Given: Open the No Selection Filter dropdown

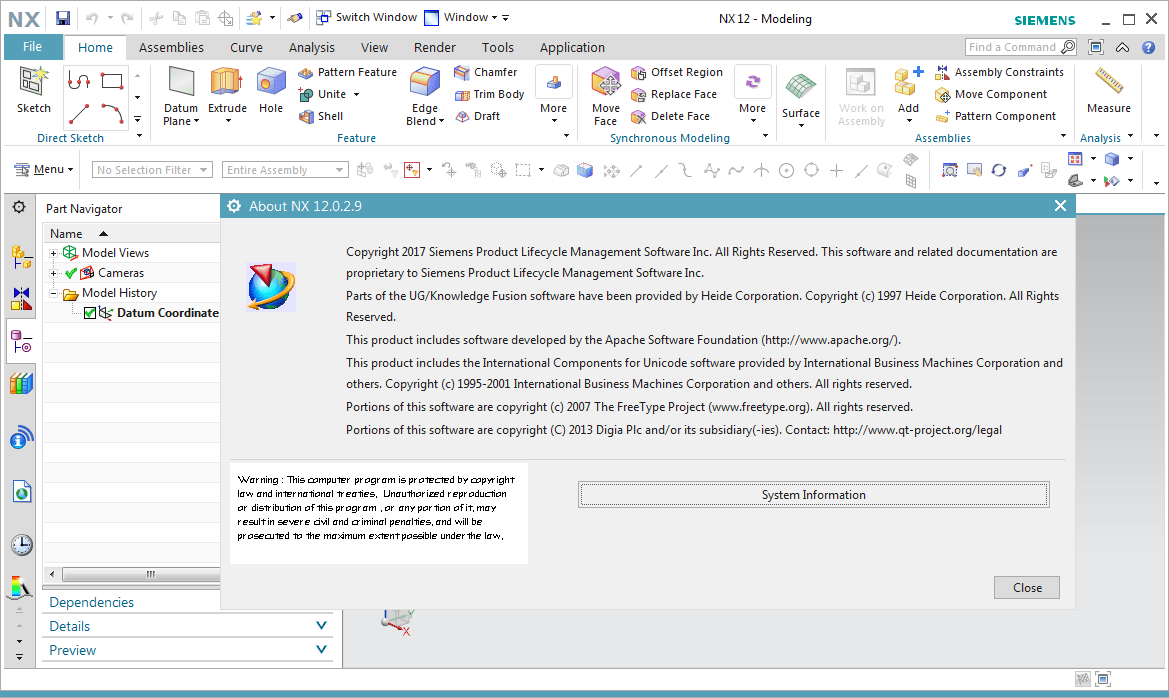Looking at the screenshot, I should pos(152,170).
